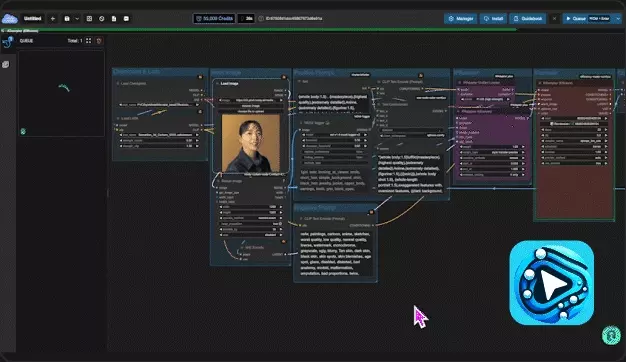Edit the width value in Resize Image

[251, 207]
